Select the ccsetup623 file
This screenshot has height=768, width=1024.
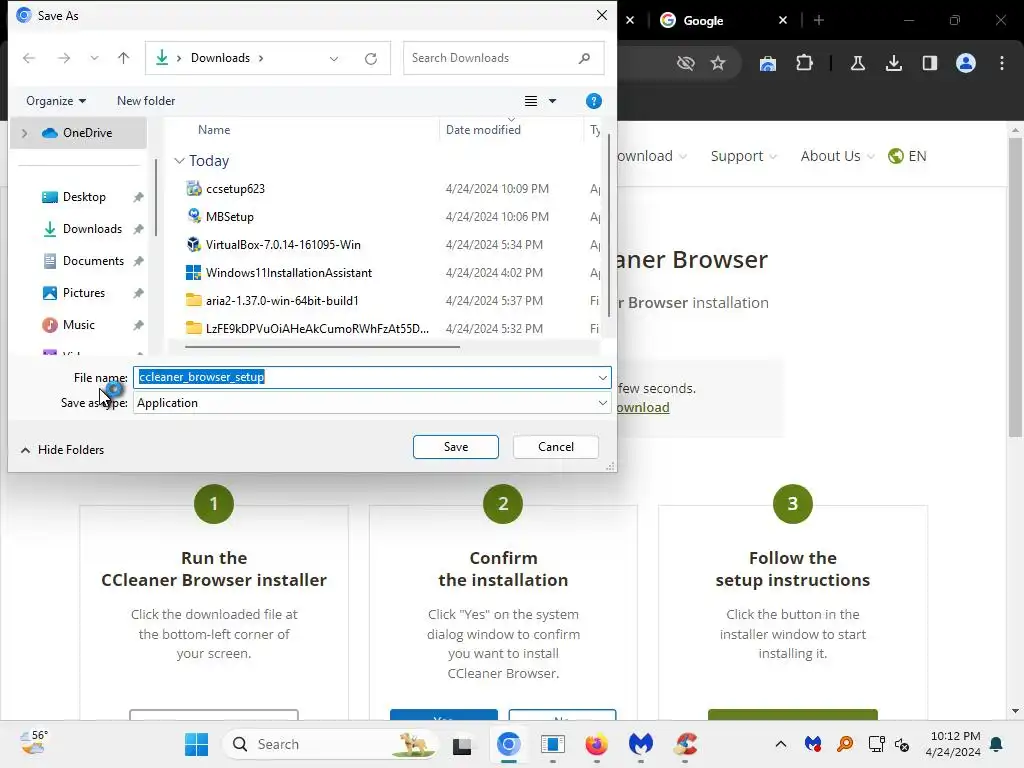click(x=235, y=189)
